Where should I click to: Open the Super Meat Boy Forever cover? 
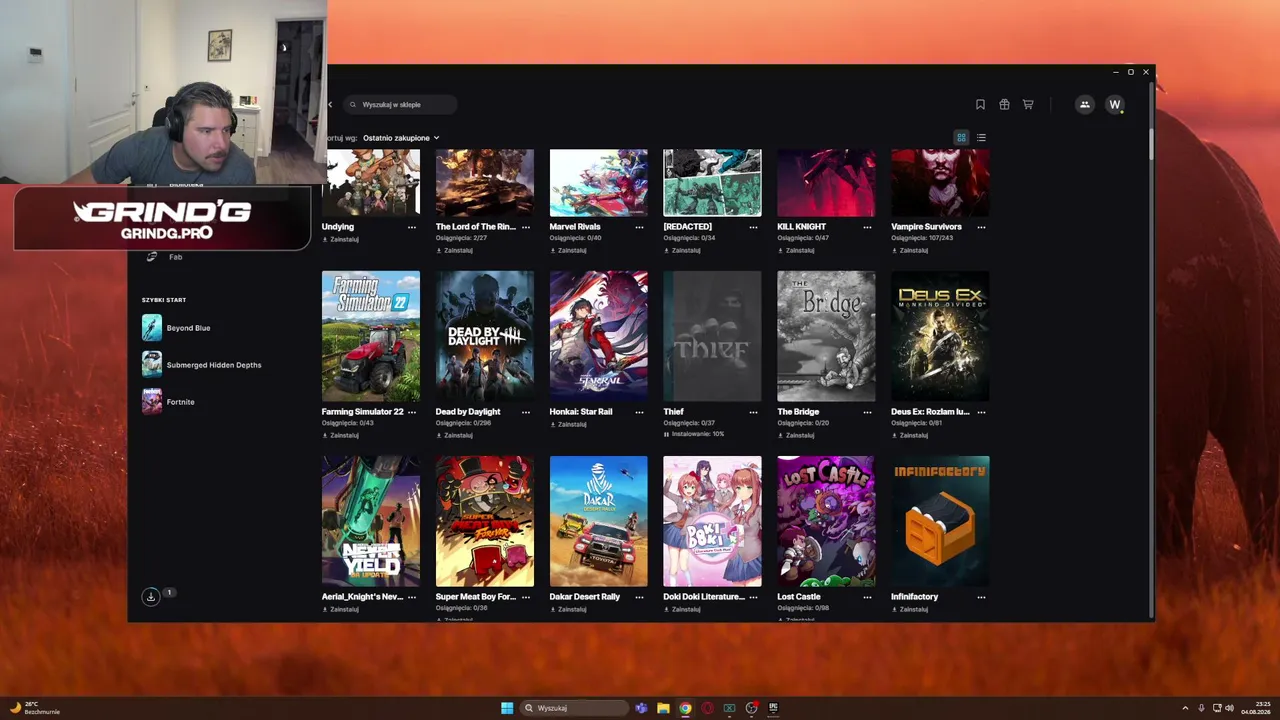pyautogui.click(x=485, y=521)
